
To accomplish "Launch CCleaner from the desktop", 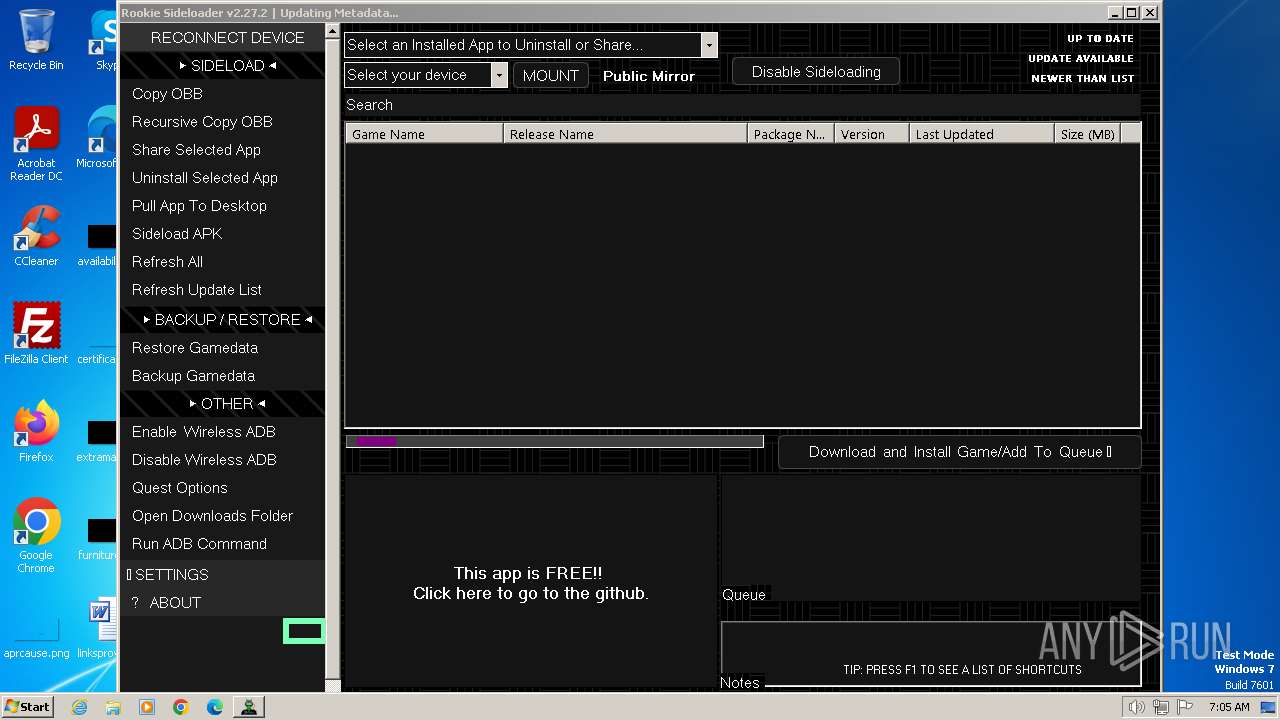I will tap(36, 236).
